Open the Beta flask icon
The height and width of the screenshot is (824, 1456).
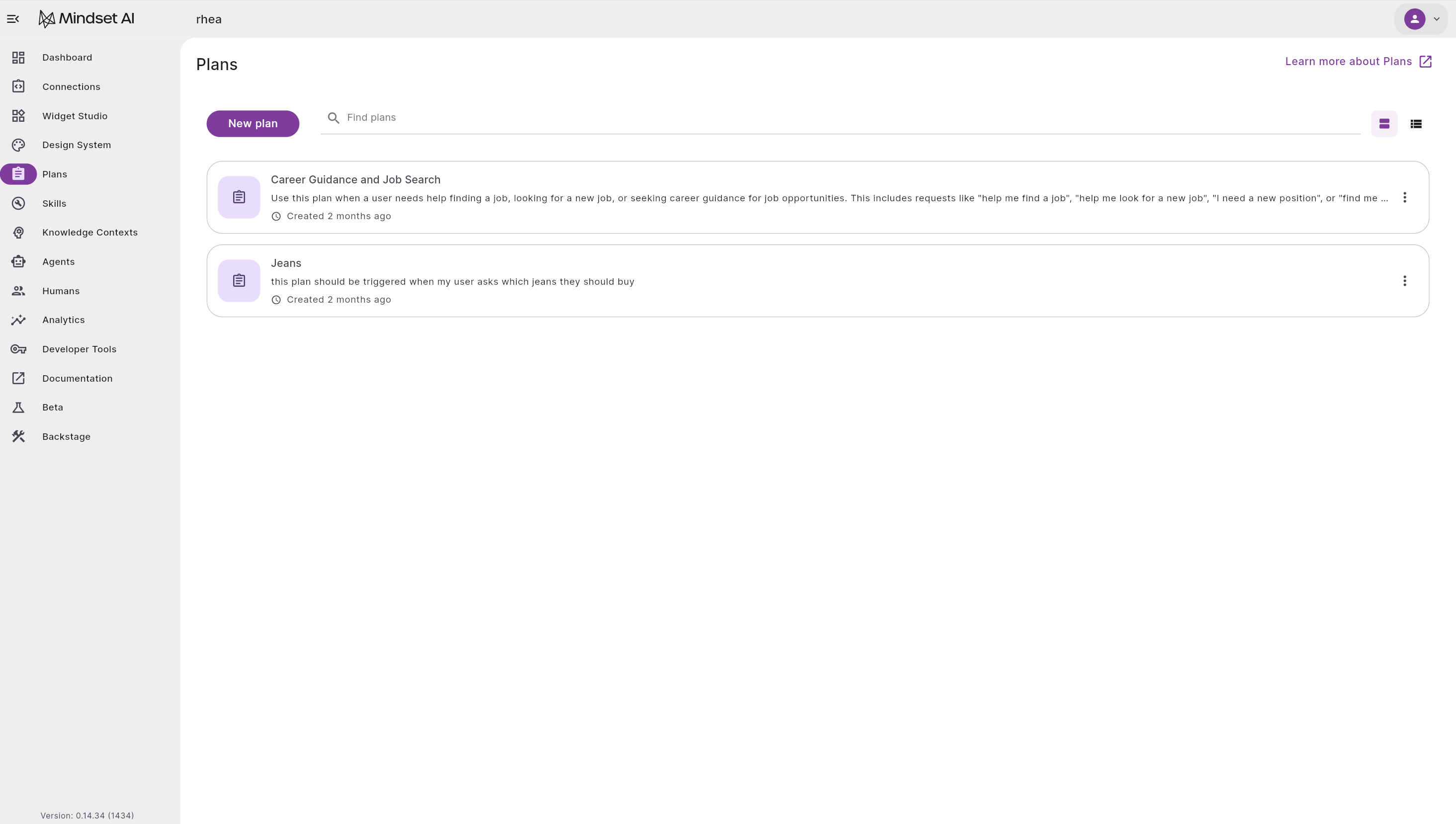pyautogui.click(x=19, y=408)
